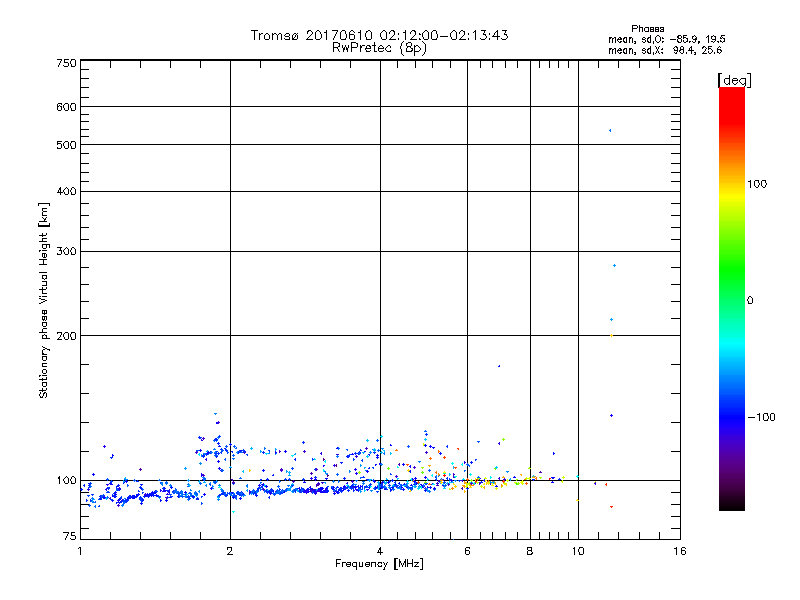Click the y-axis tick label "300"
Screen dimensions: 800x600
[x=67, y=252]
